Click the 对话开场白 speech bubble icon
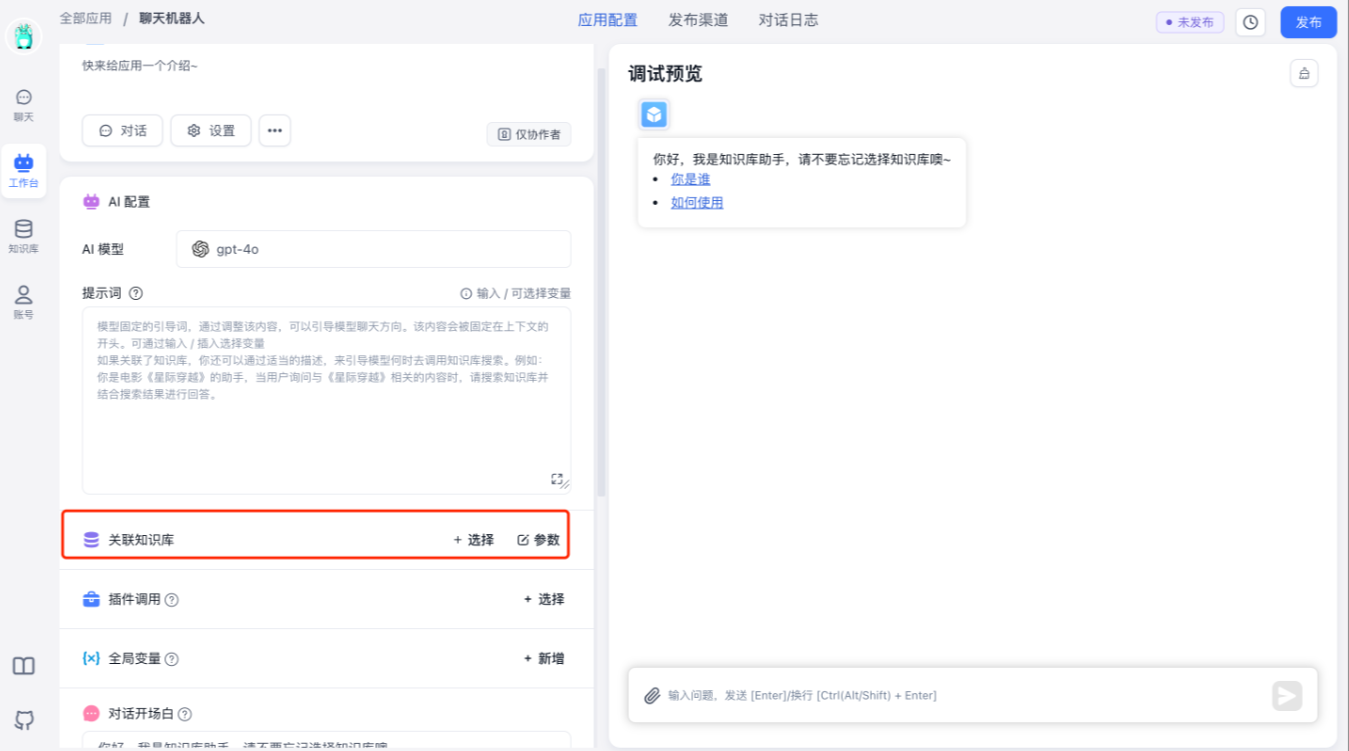1349x751 pixels. [91, 714]
